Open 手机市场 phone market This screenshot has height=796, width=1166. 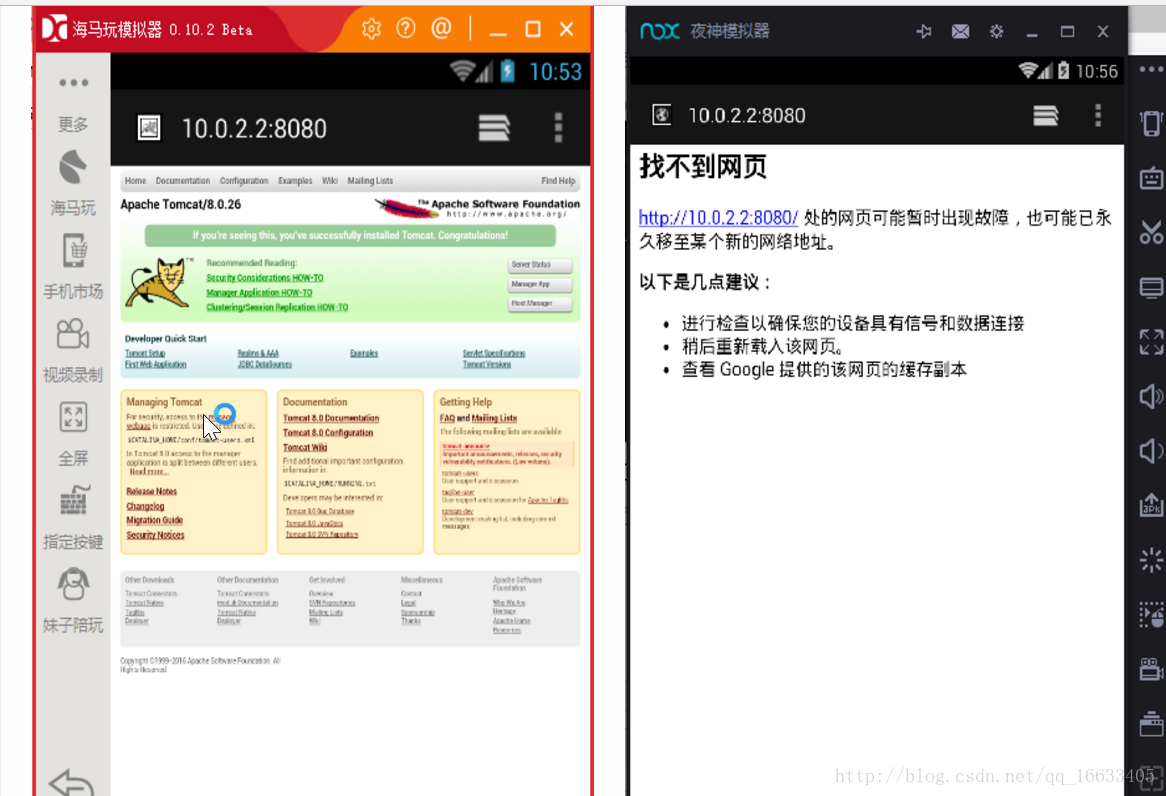(73, 266)
